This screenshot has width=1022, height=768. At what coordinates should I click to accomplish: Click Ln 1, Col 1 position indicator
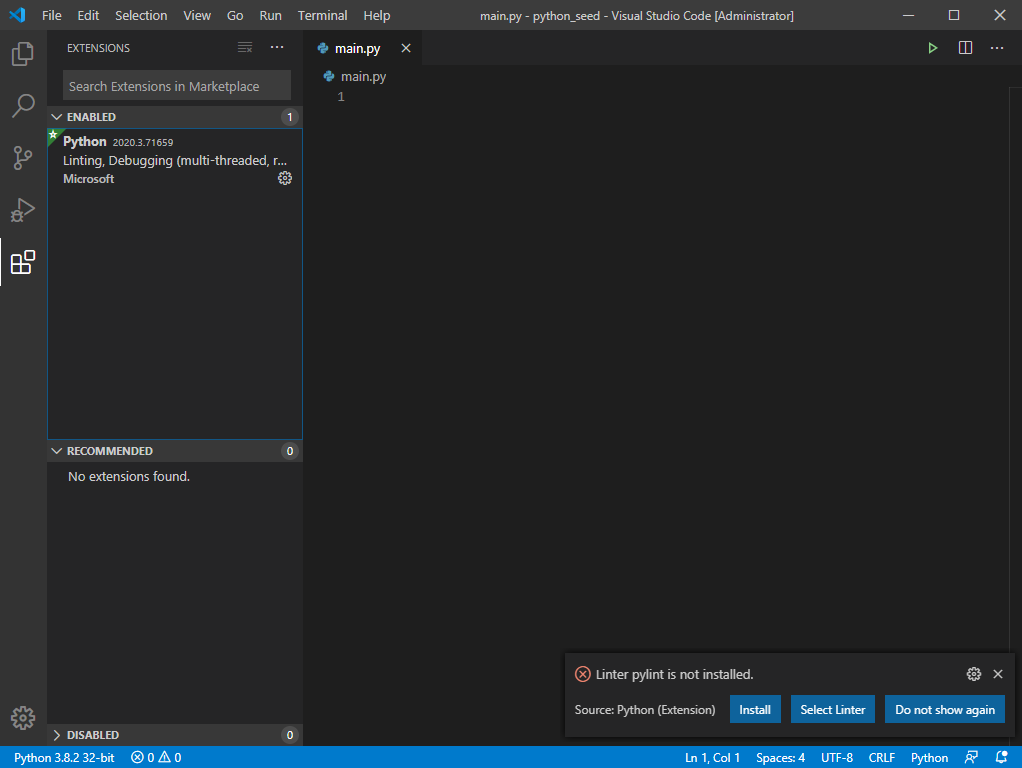[712, 758]
